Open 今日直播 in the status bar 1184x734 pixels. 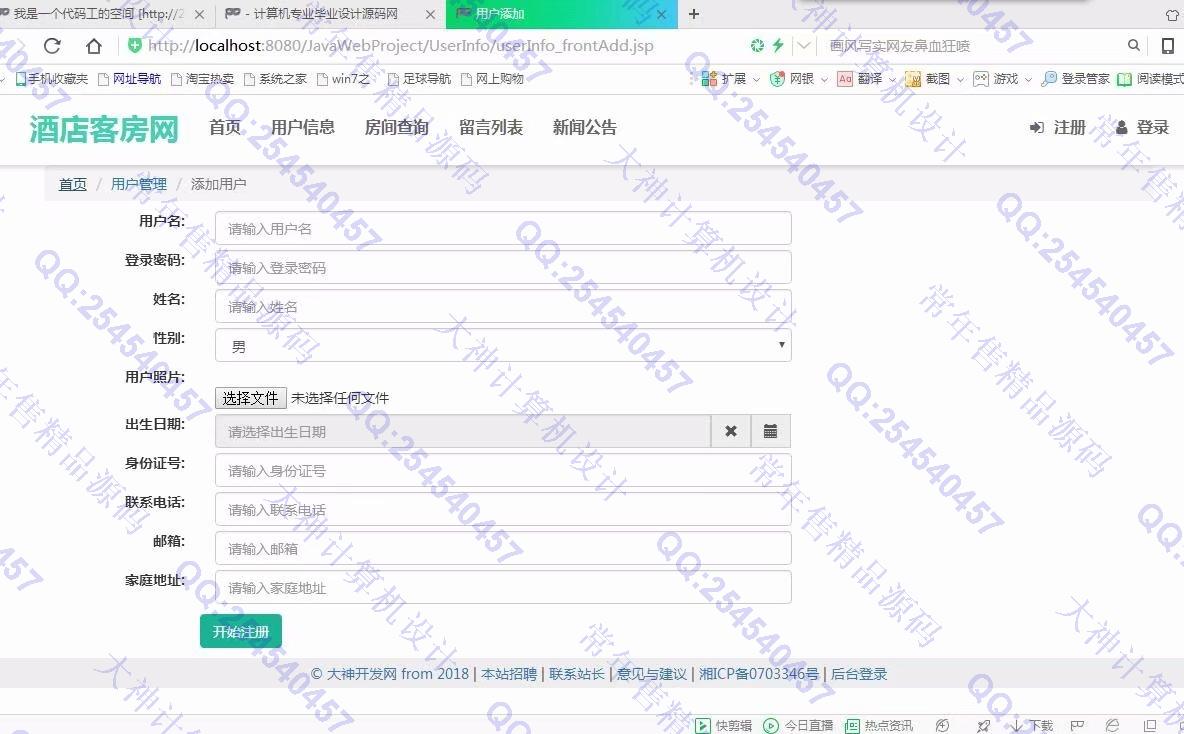(x=798, y=725)
